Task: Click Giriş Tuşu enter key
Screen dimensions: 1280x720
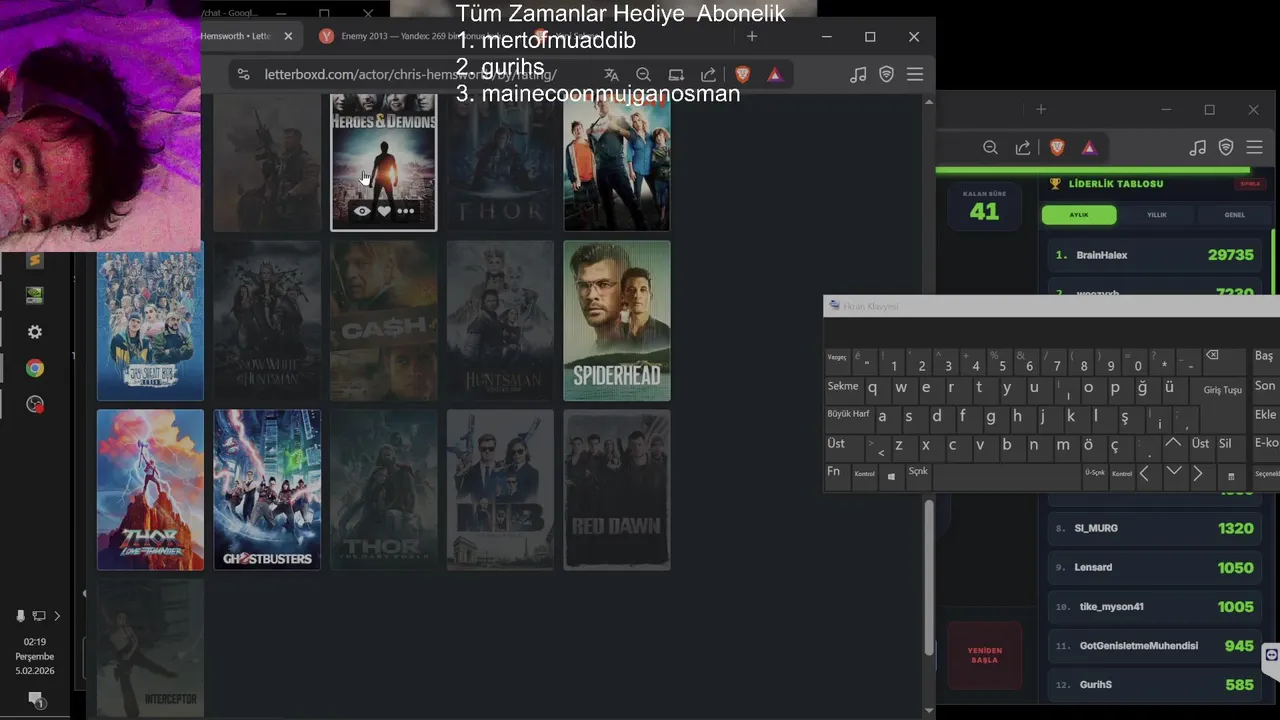Action: (x=1222, y=390)
